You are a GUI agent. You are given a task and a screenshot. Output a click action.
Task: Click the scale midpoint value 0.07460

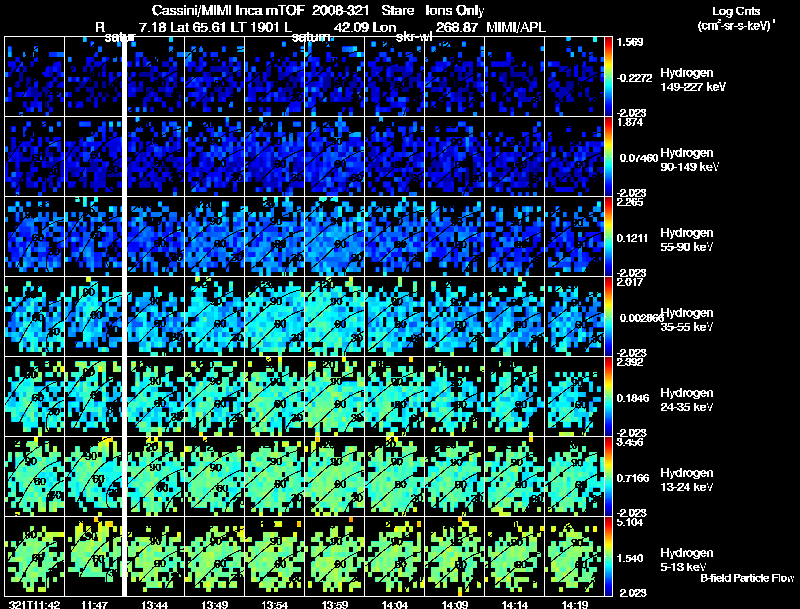coord(639,158)
